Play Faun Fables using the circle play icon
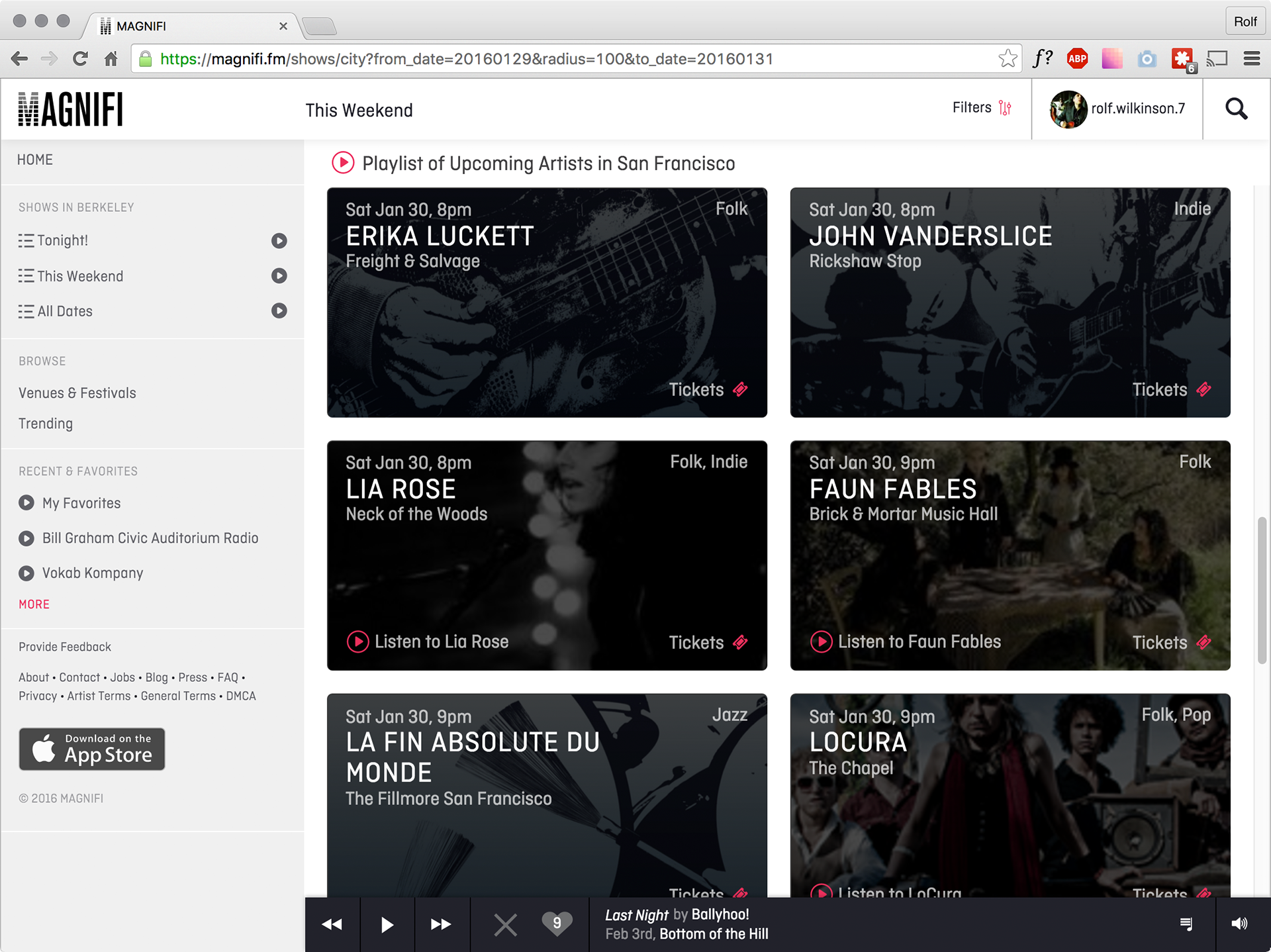Viewport: 1271px width, 952px height. 822,642
